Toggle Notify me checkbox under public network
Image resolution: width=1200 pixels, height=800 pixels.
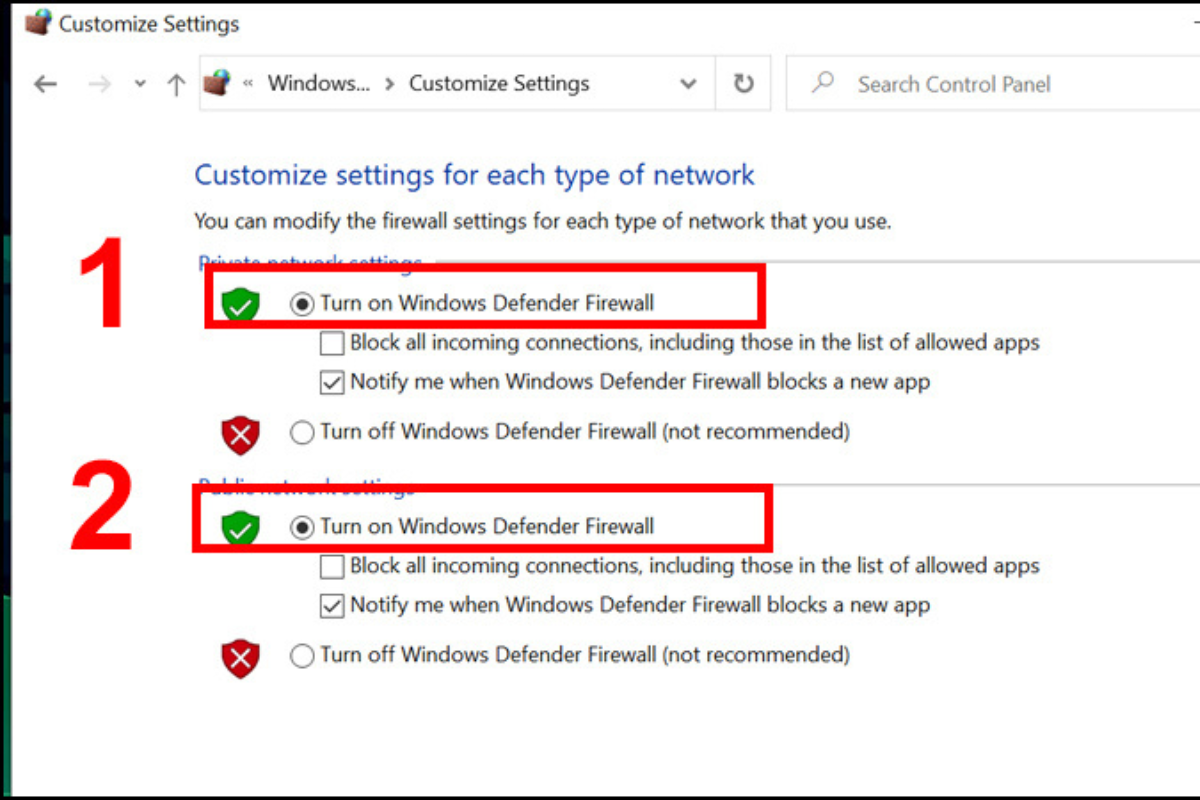pyautogui.click(x=332, y=605)
